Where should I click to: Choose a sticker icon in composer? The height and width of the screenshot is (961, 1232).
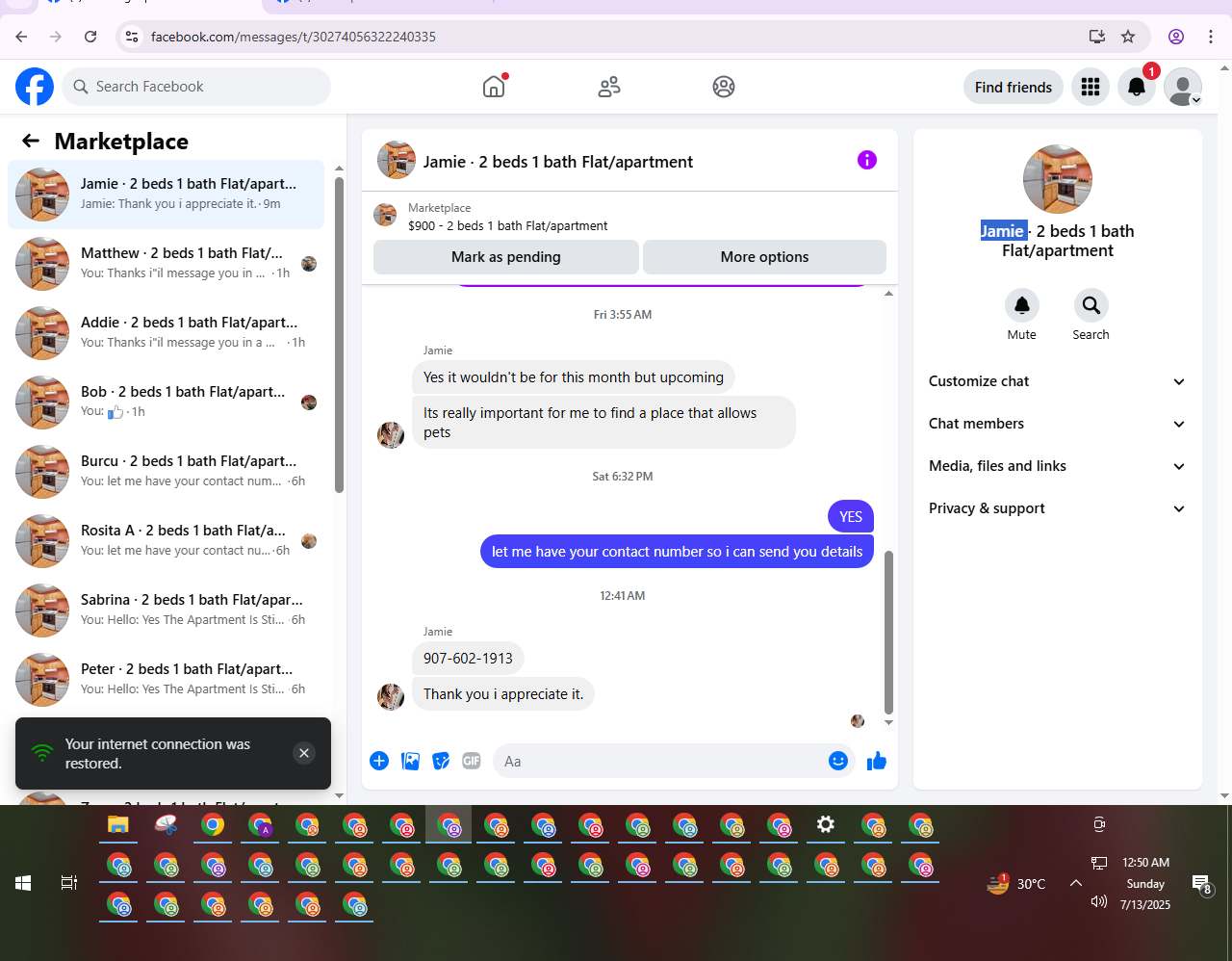click(x=441, y=761)
